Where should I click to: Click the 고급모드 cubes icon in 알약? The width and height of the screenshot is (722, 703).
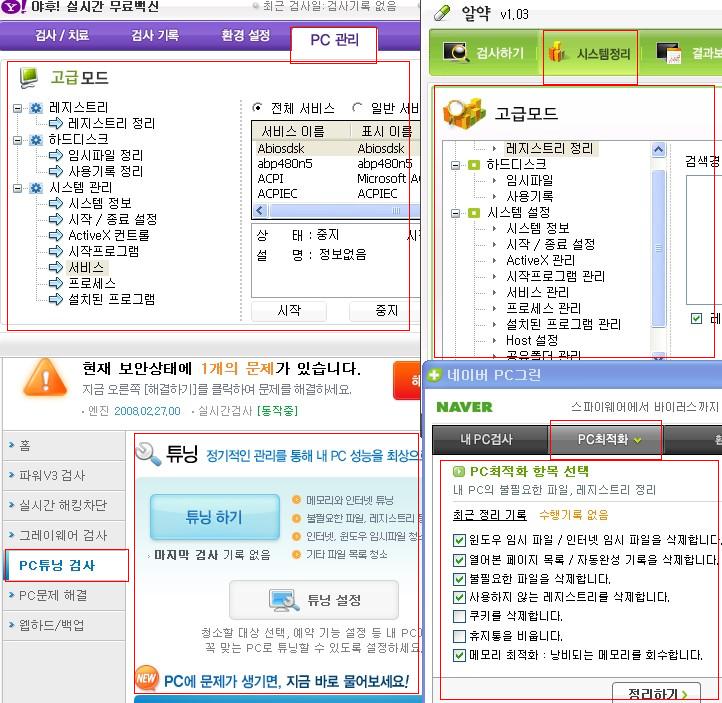coord(464,113)
